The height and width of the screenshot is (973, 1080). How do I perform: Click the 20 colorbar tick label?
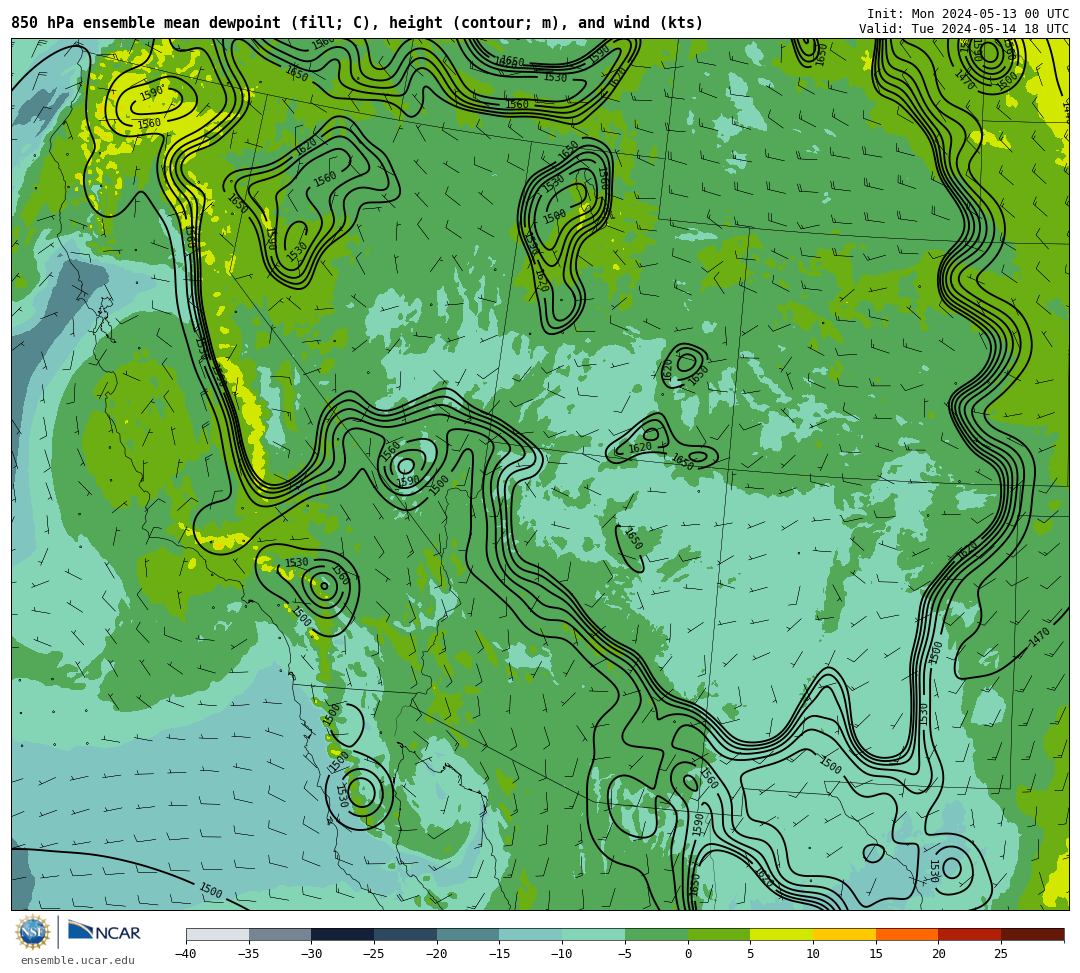939,954
